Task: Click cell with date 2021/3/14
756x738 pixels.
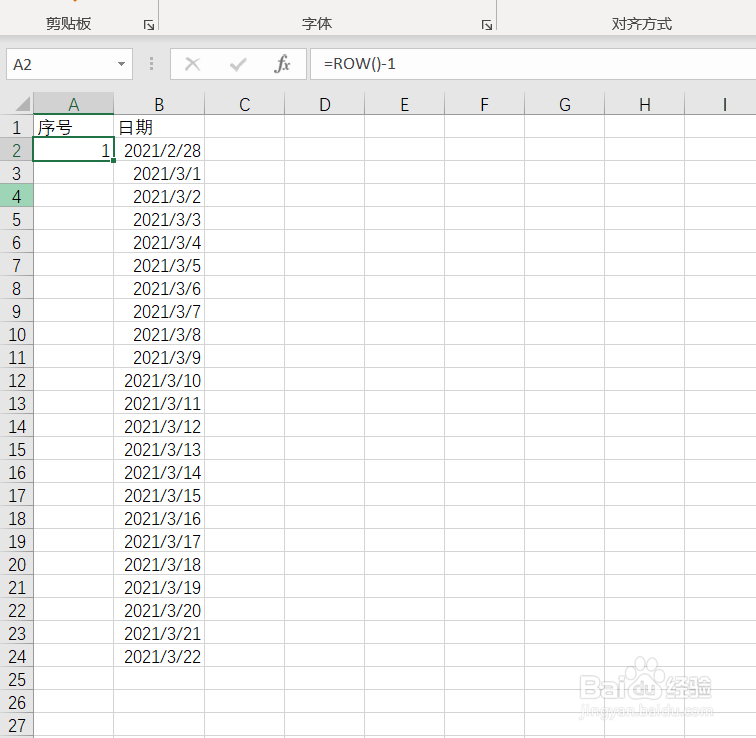Action: [159, 472]
